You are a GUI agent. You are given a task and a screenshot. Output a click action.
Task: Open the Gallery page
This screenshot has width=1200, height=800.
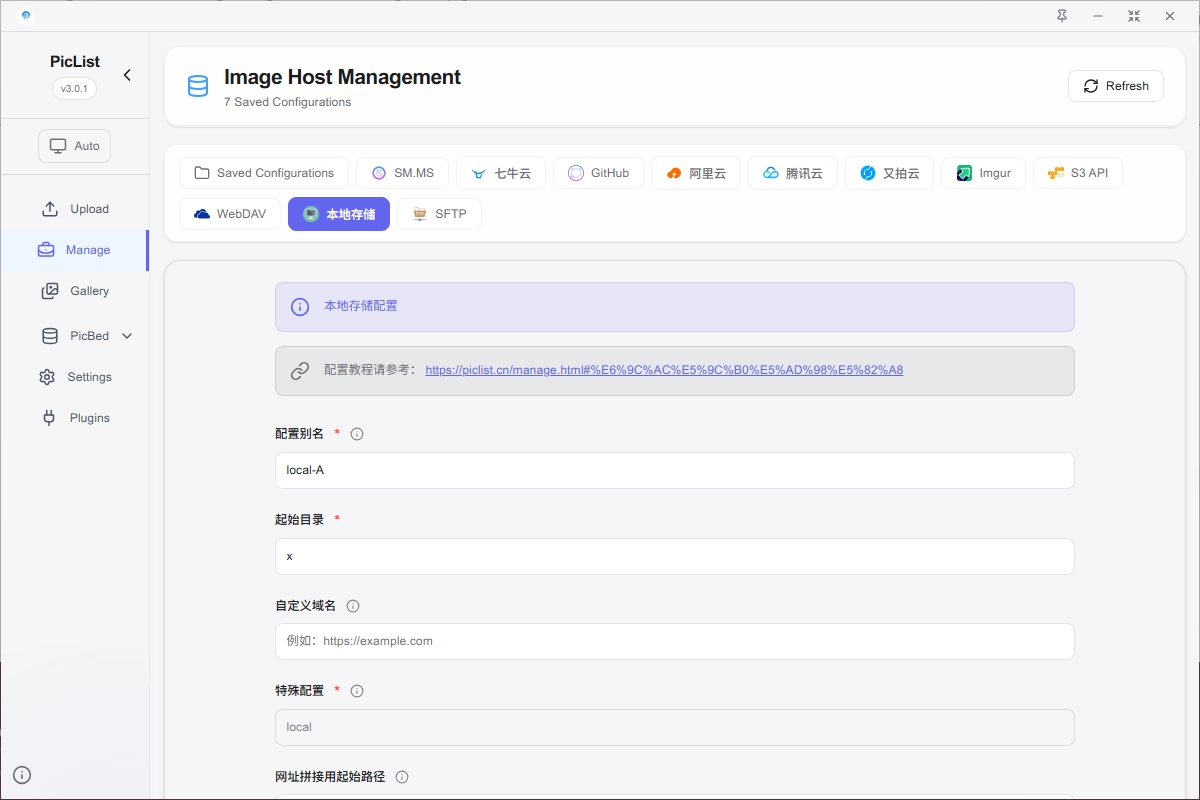(x=75, y=291)
